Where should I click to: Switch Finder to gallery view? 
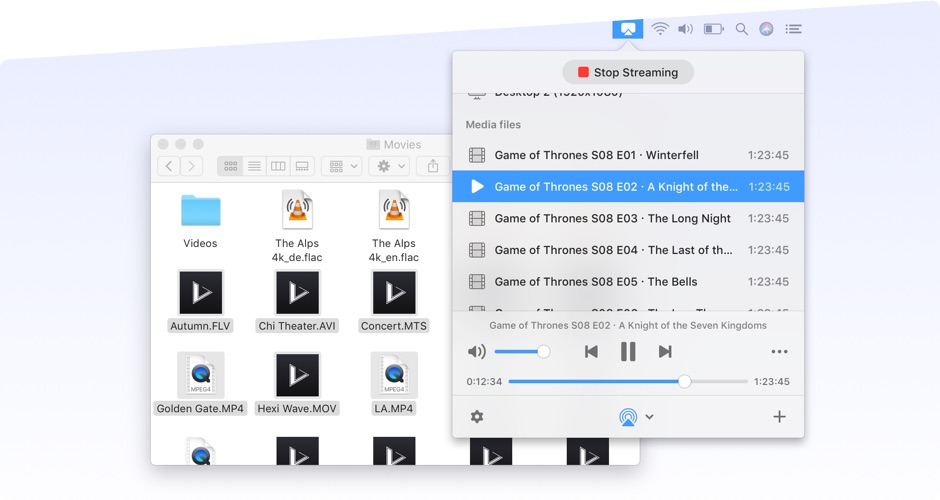(x=302, y=166)
